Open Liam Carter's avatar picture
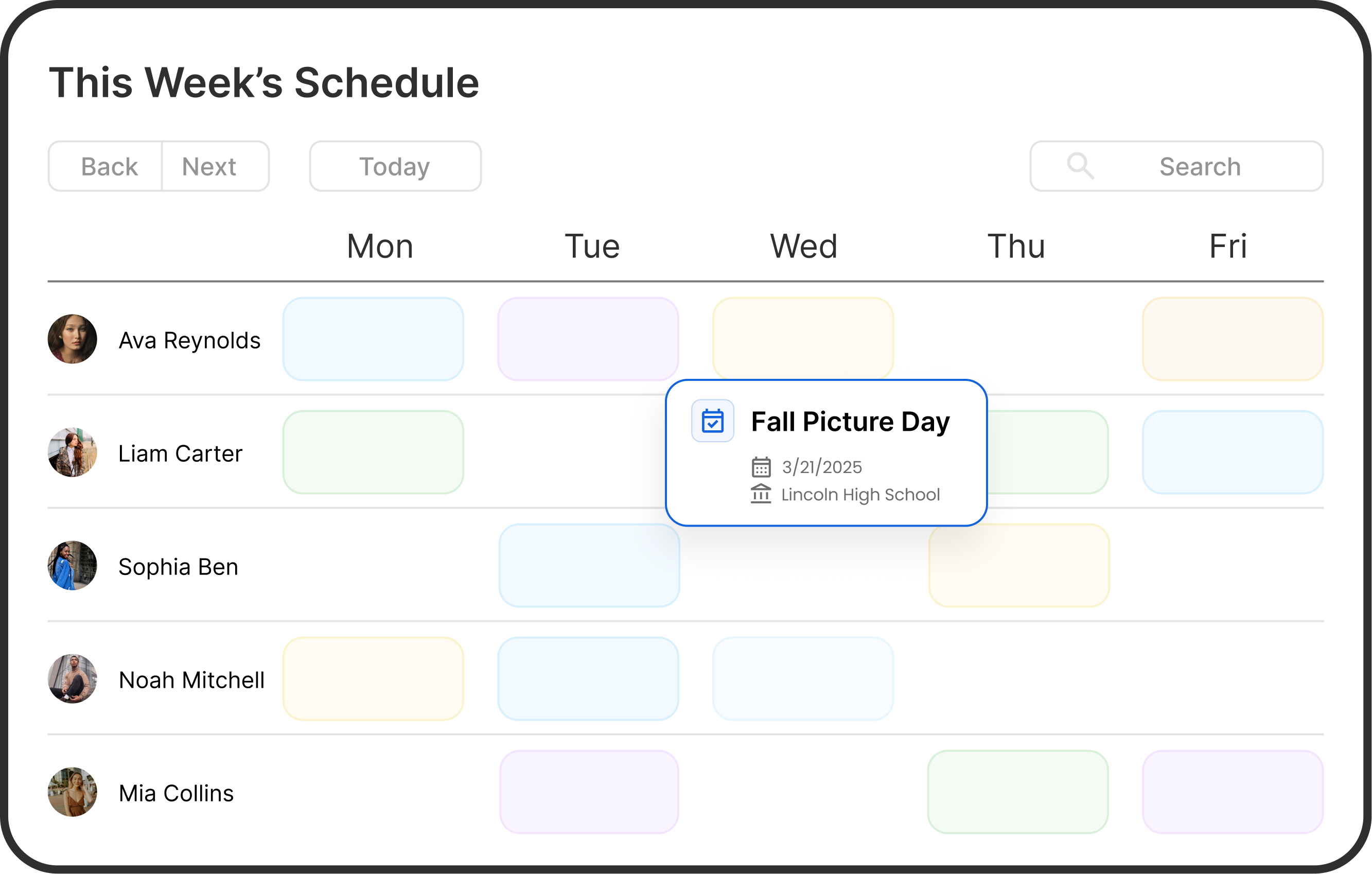Screen dimensions: 1372x874 [73, 452]
